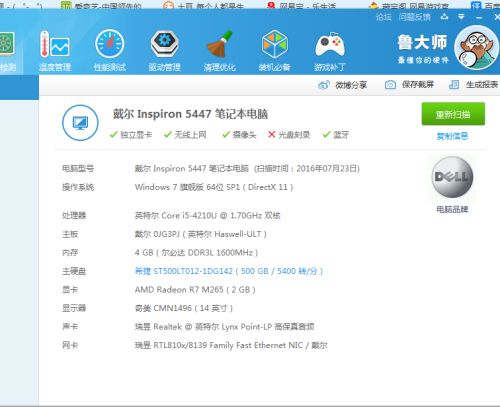Image resolution: width=500 pixels, height=407 pixels.
Task: Open 驱动管理 driver management icon
Action: point(165,44)
